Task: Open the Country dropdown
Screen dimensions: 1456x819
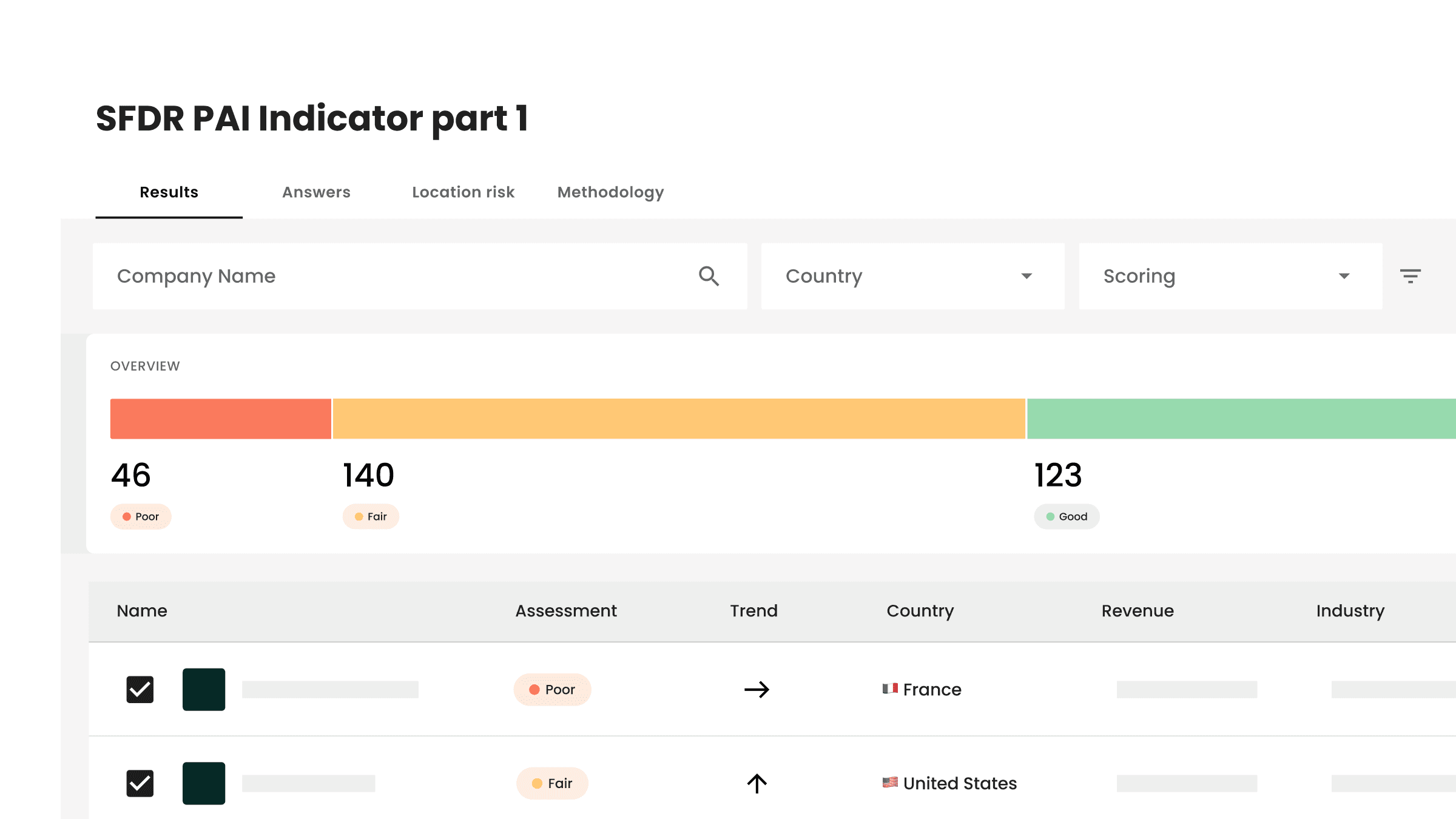Action: 912,276
